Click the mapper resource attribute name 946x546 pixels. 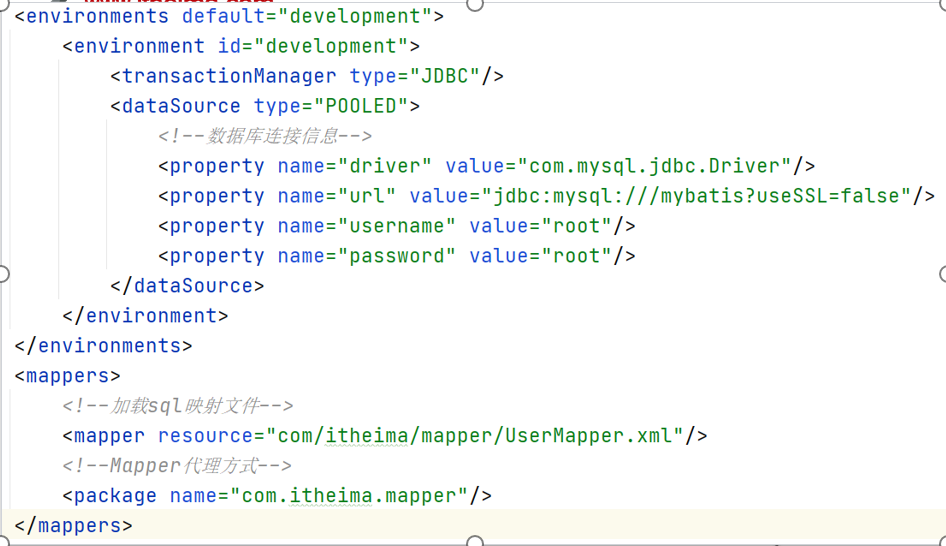205,436
